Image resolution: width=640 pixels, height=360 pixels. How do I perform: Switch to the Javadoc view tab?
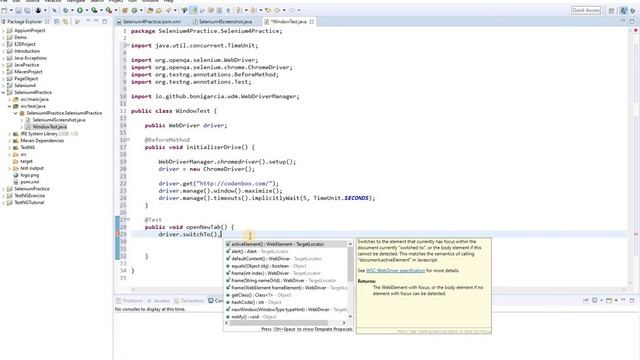click(x=158, y=301)
